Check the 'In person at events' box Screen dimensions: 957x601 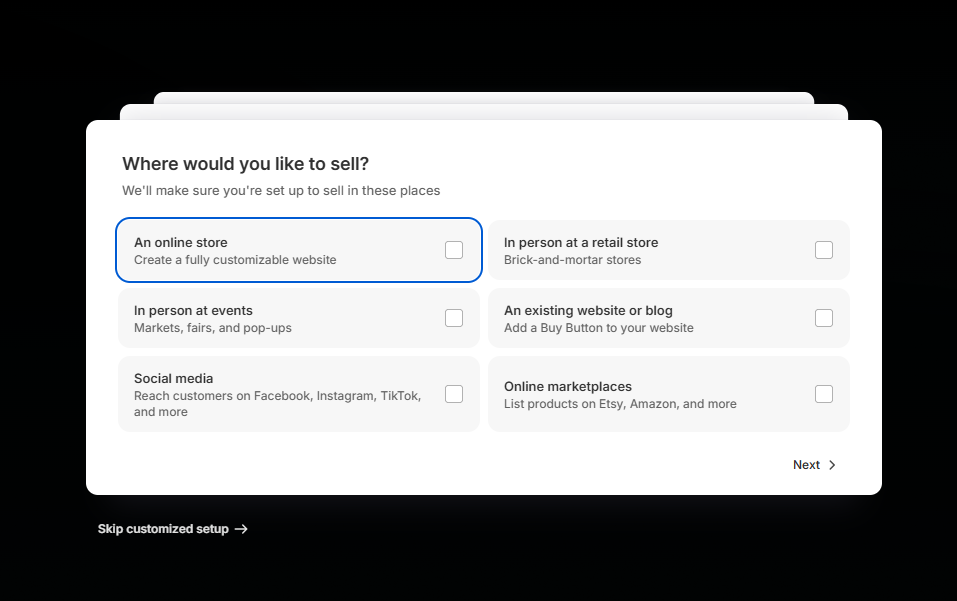click(454, 318)
